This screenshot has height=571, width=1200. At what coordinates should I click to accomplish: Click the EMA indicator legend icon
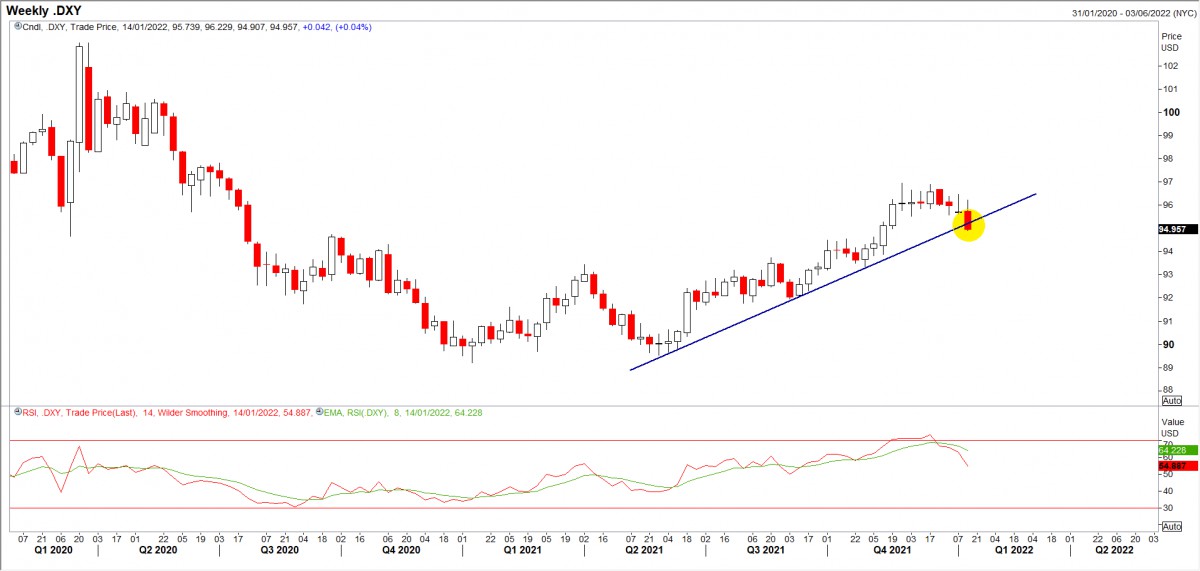click(320, 412)
